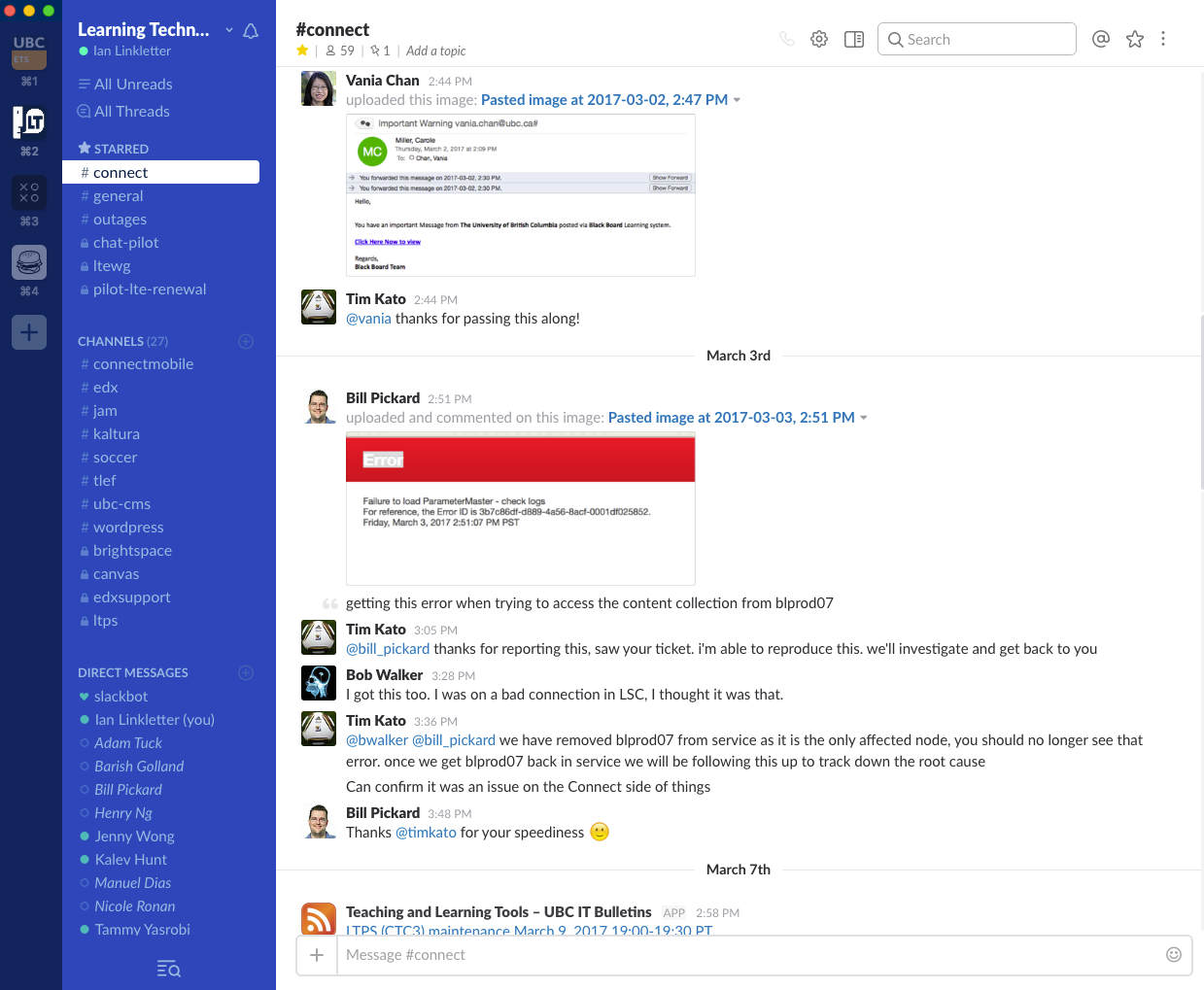Switch to burger workspace icon

29,261
